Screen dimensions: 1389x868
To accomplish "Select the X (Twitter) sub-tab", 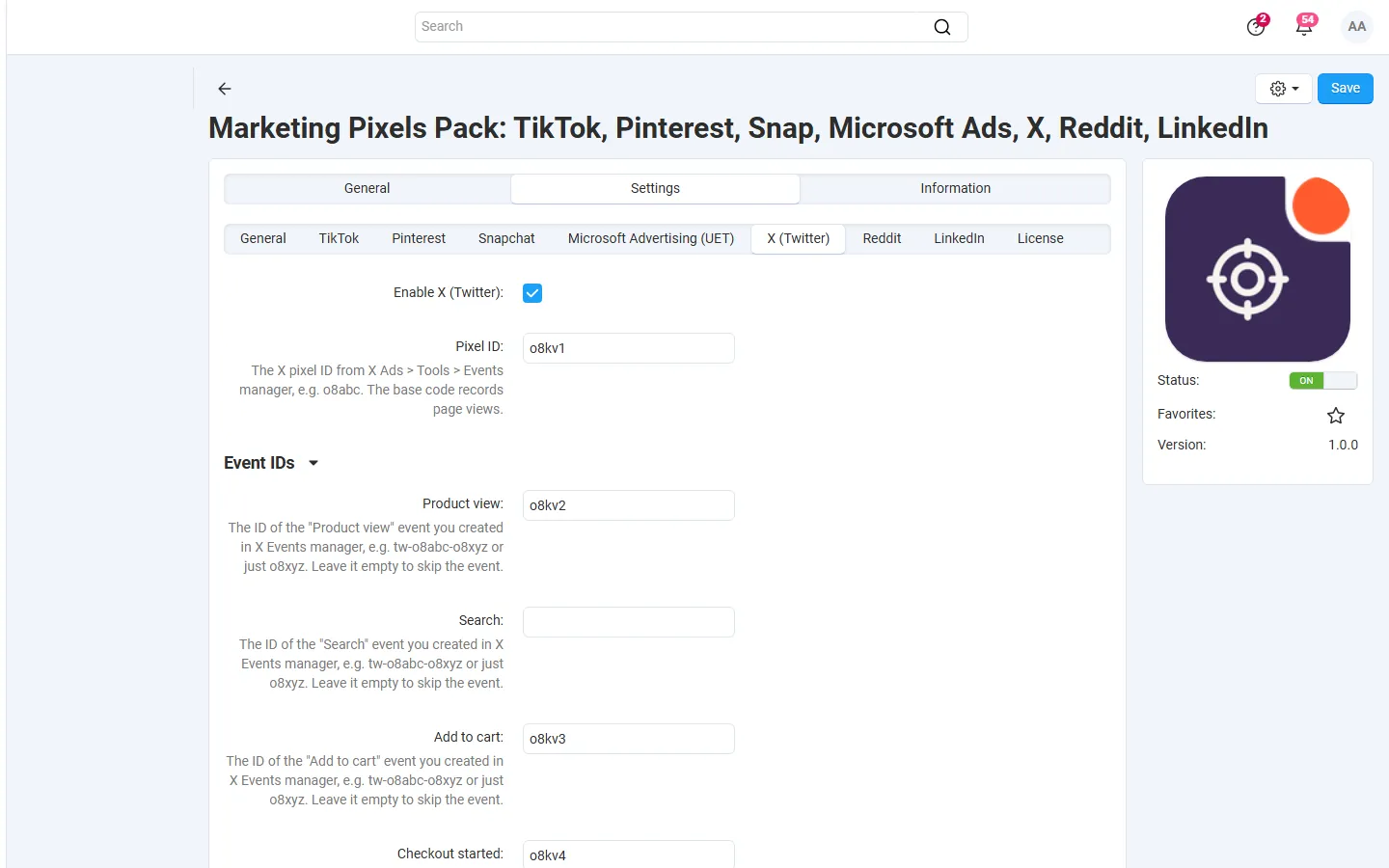I will [x=799, y=239].
